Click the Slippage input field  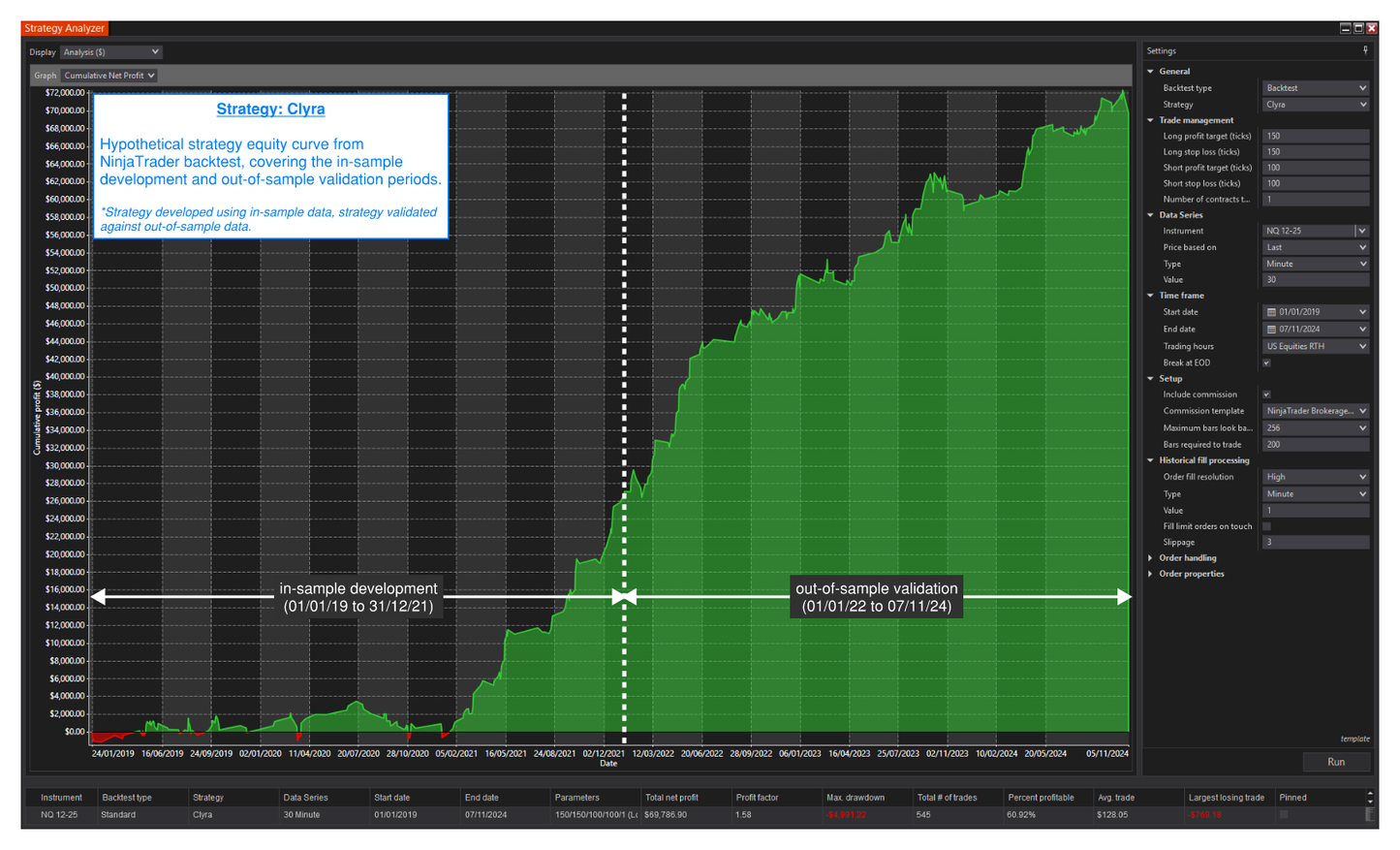(x=1315, y=542)
